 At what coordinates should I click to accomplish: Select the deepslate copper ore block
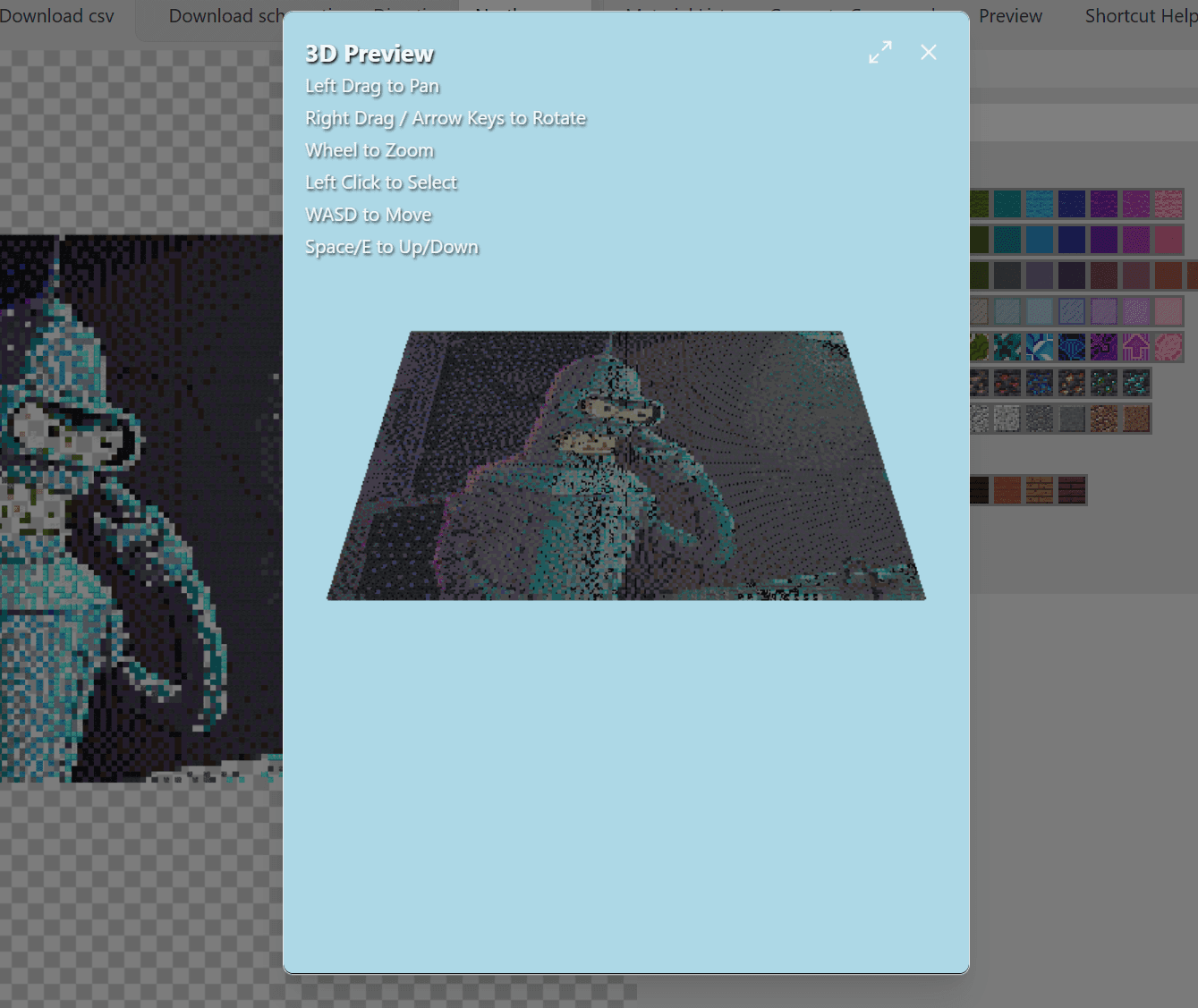[x=1071, y=383]
